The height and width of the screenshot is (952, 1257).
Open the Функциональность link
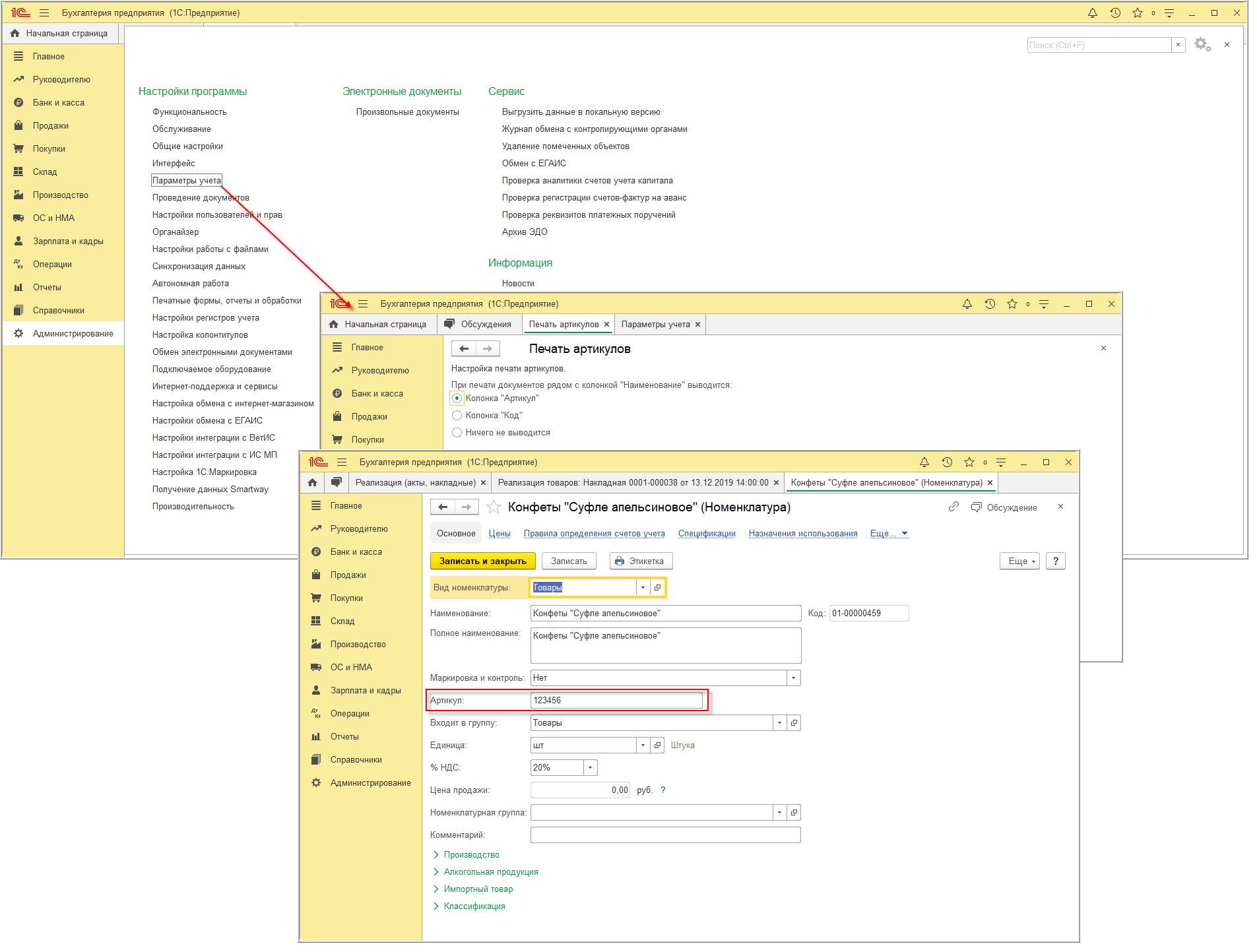click(189, 112)
